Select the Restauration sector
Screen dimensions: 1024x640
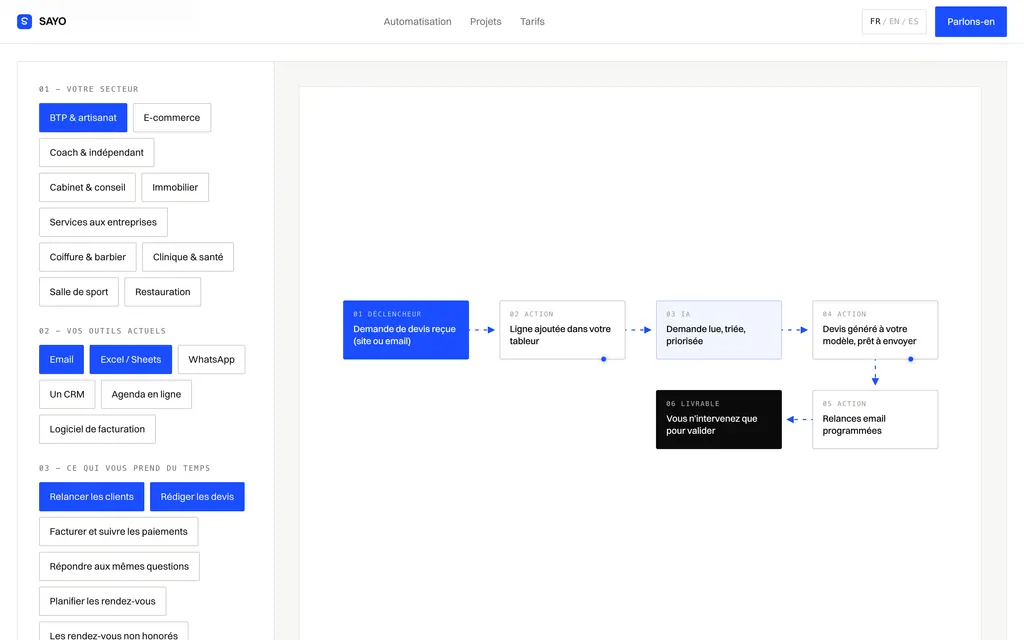[163, 292]
